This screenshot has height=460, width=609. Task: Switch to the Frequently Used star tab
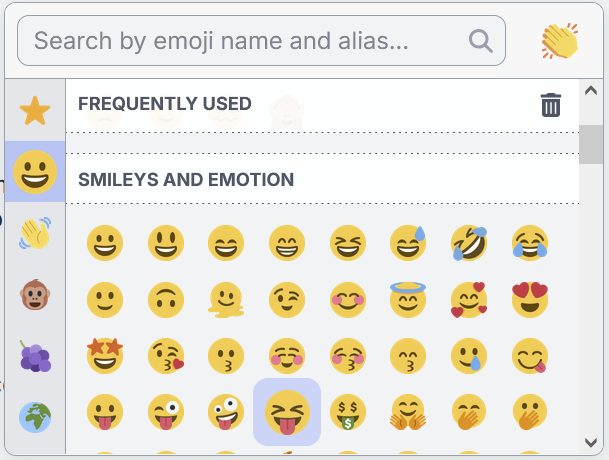35,111
